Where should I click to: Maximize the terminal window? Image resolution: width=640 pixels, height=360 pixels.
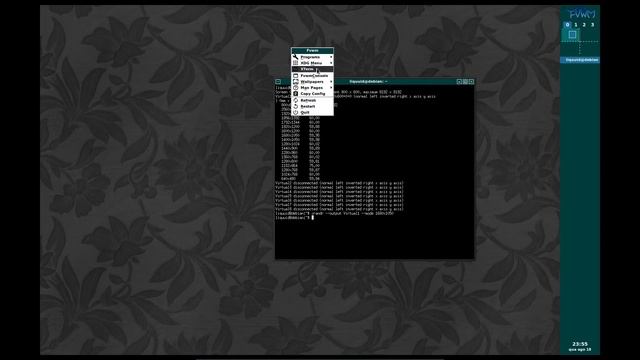[x=465, y=82]
